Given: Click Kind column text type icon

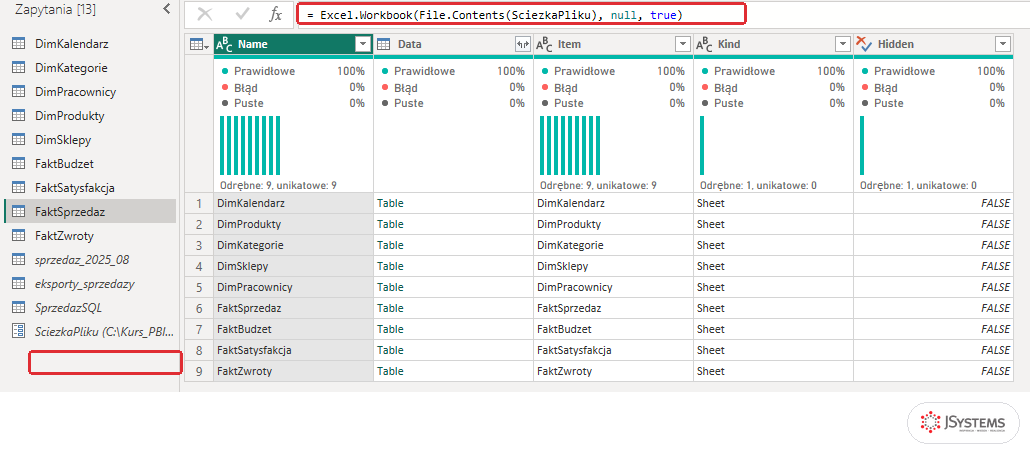Looking at the screenshot, I should point(704,44).
